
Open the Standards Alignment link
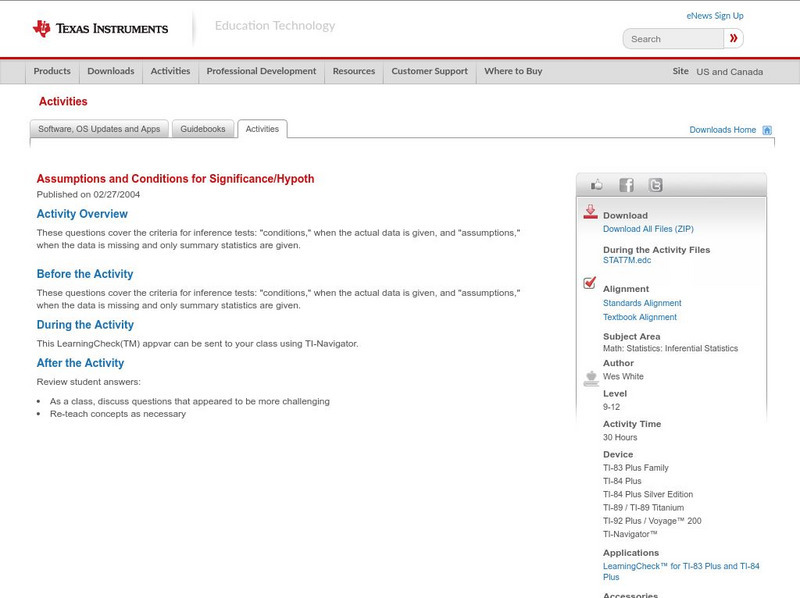[x=642, y=303]
